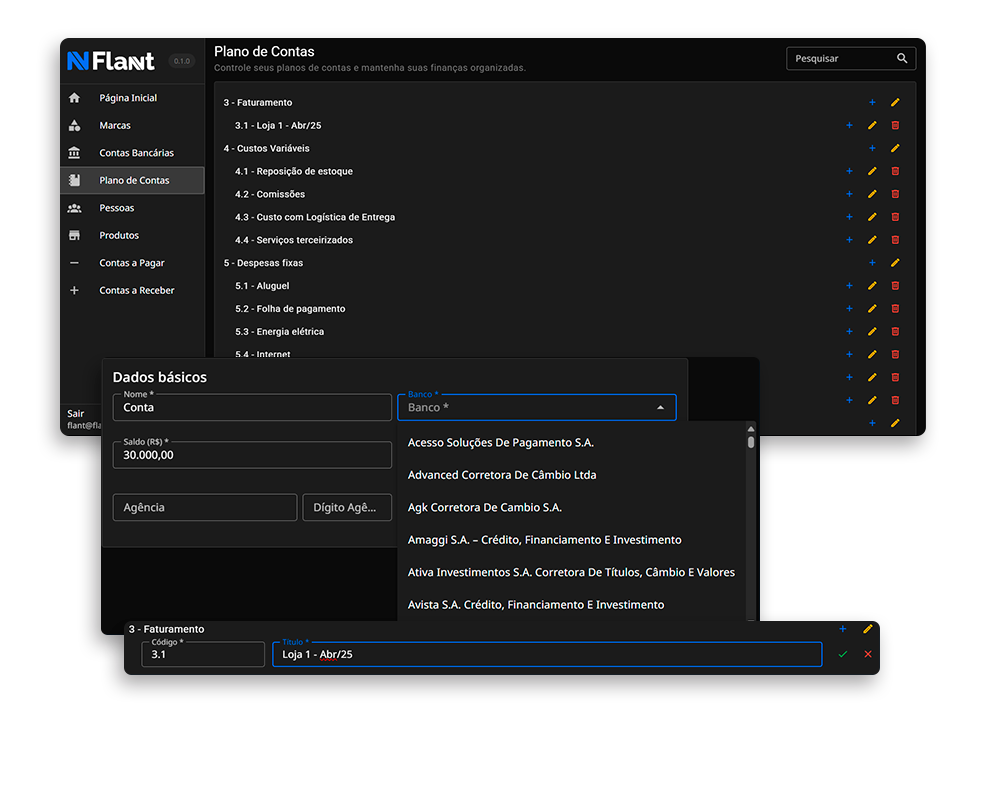Add sub-account under 4.3 - Custo com Logística
This screenshot has width=1000, height=800.
(849, 217)
